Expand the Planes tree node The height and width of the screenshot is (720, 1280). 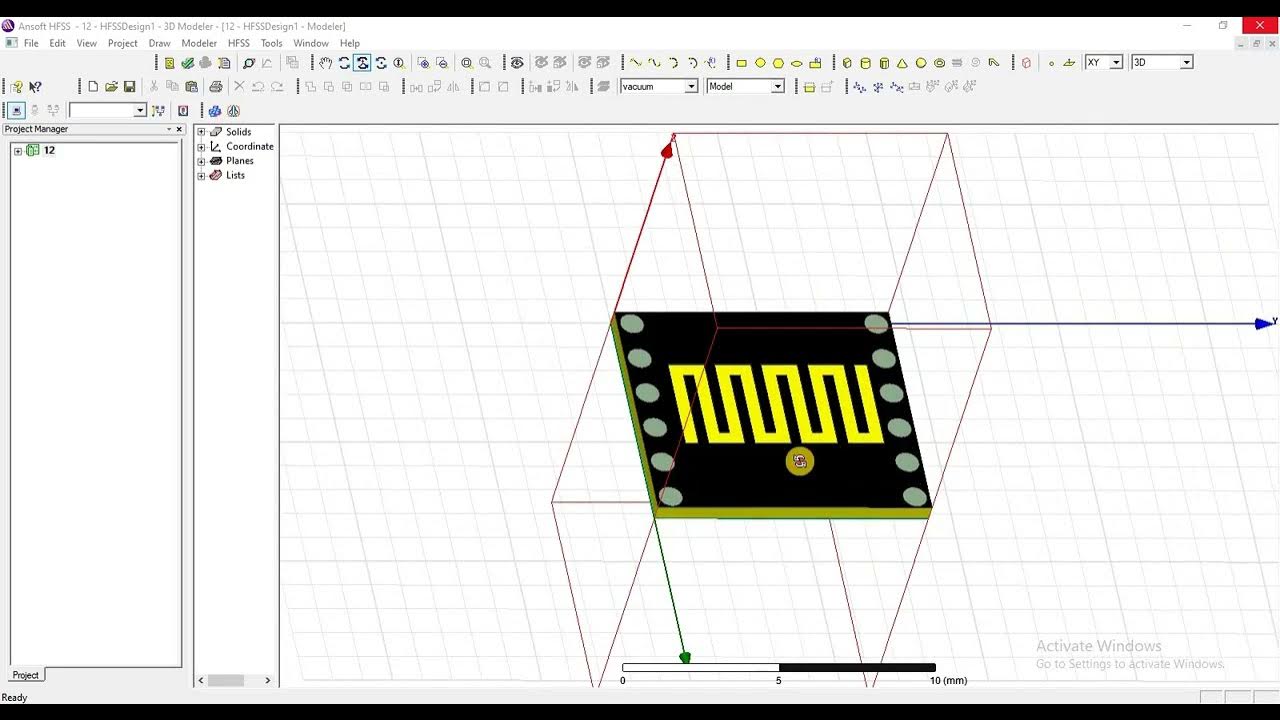[201, 161]
